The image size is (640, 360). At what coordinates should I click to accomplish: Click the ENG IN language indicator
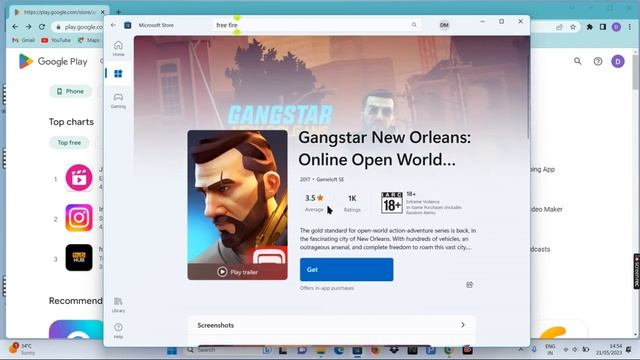[x=550, y=349]
